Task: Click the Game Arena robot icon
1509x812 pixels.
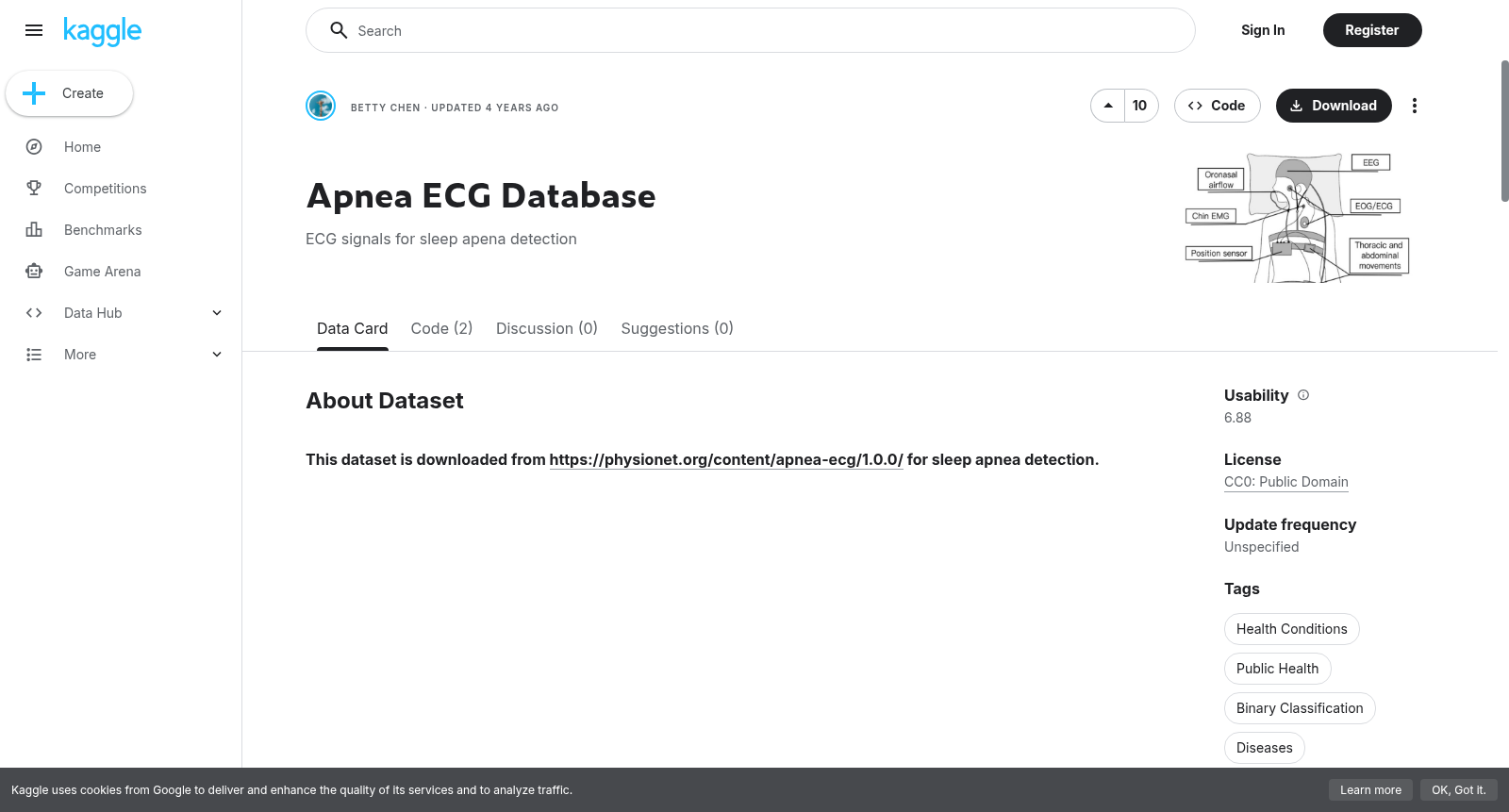Action: coord(34,272)
